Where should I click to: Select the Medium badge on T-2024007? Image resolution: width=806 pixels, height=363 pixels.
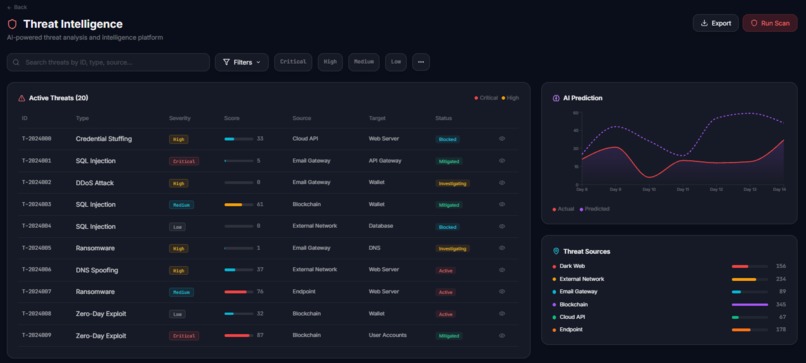[x=181, y=292]
